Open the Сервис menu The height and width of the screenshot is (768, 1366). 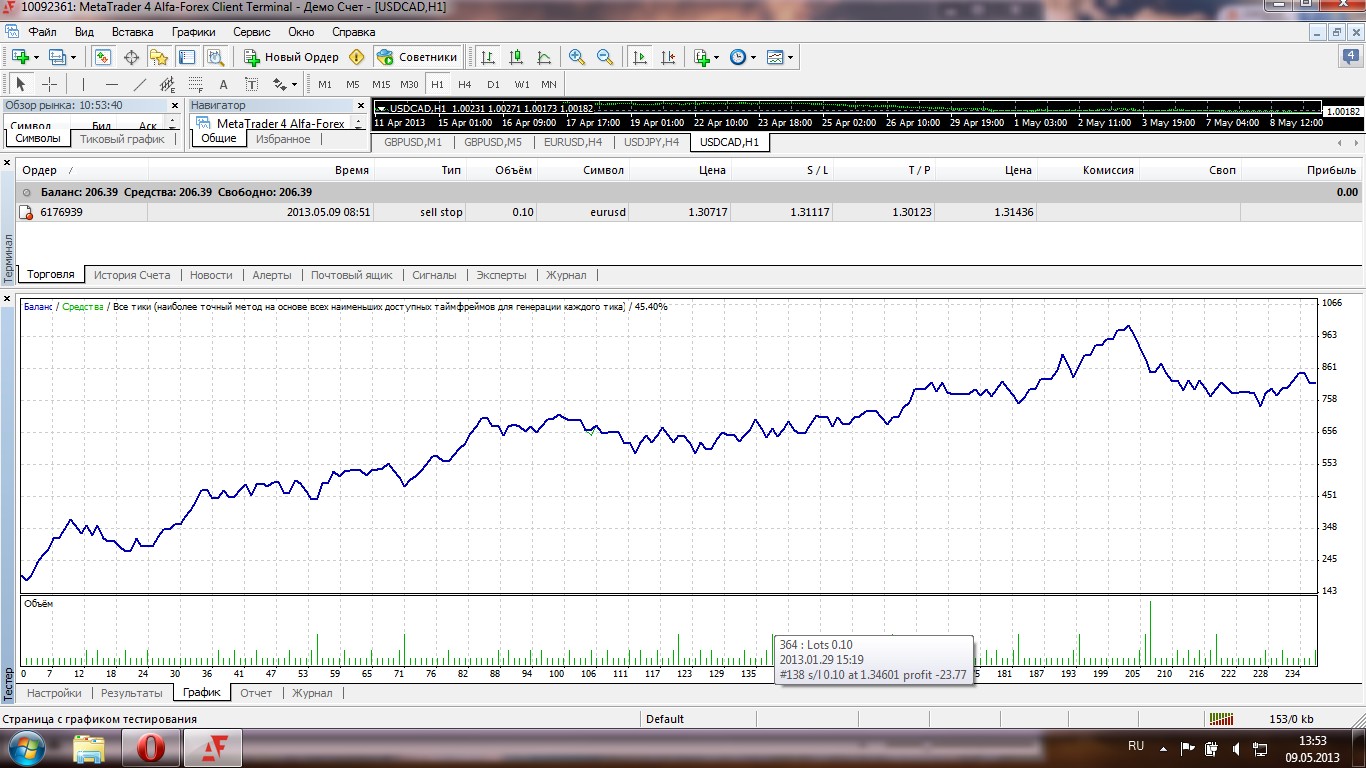[251, 32]
